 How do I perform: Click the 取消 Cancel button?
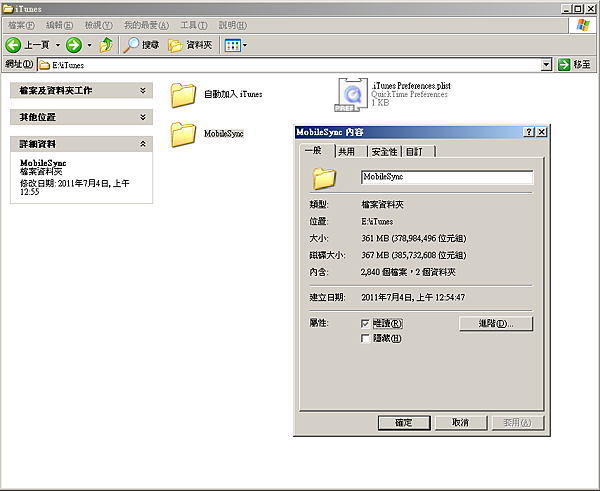(x=461, y=422)
